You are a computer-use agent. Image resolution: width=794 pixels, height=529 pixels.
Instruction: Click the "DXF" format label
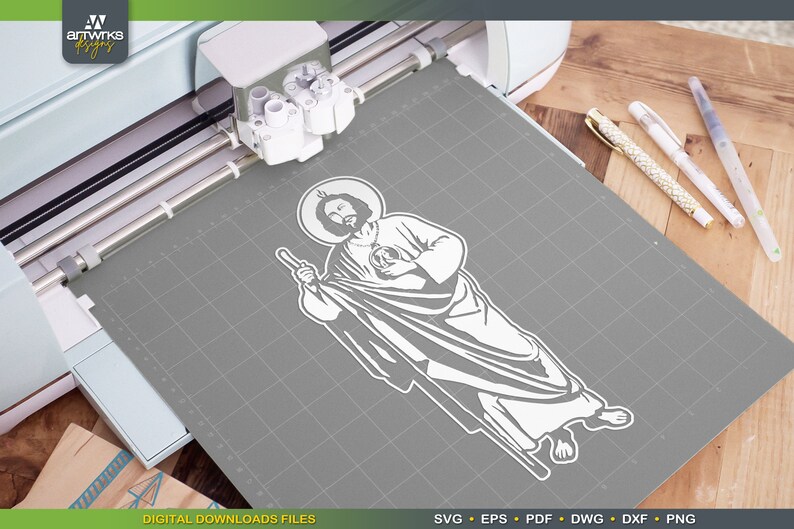(635, 519)
